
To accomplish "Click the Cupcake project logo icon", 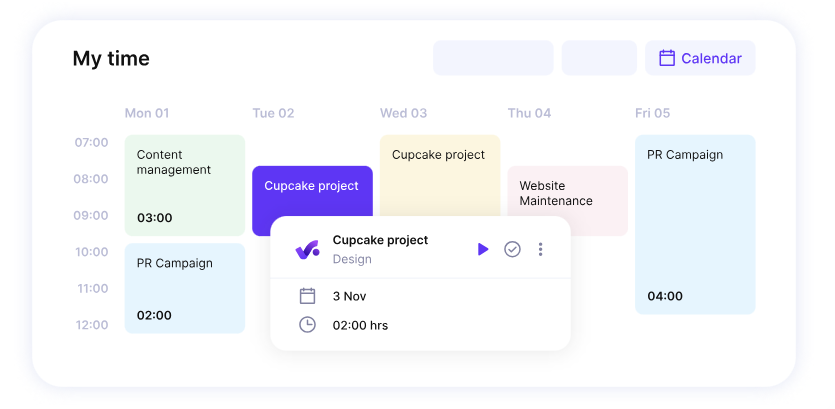I will (307, 249).
